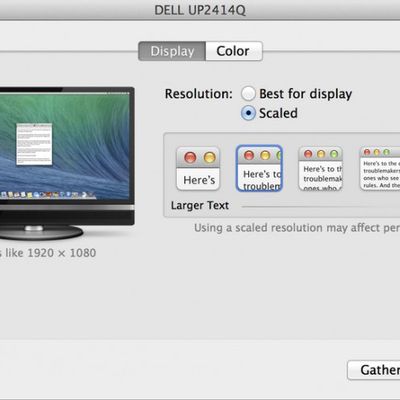Choose the smallest-text scaling thumbnail
Image resolution: width=400 pixels, height=400 pixels.
click(380, 169)
